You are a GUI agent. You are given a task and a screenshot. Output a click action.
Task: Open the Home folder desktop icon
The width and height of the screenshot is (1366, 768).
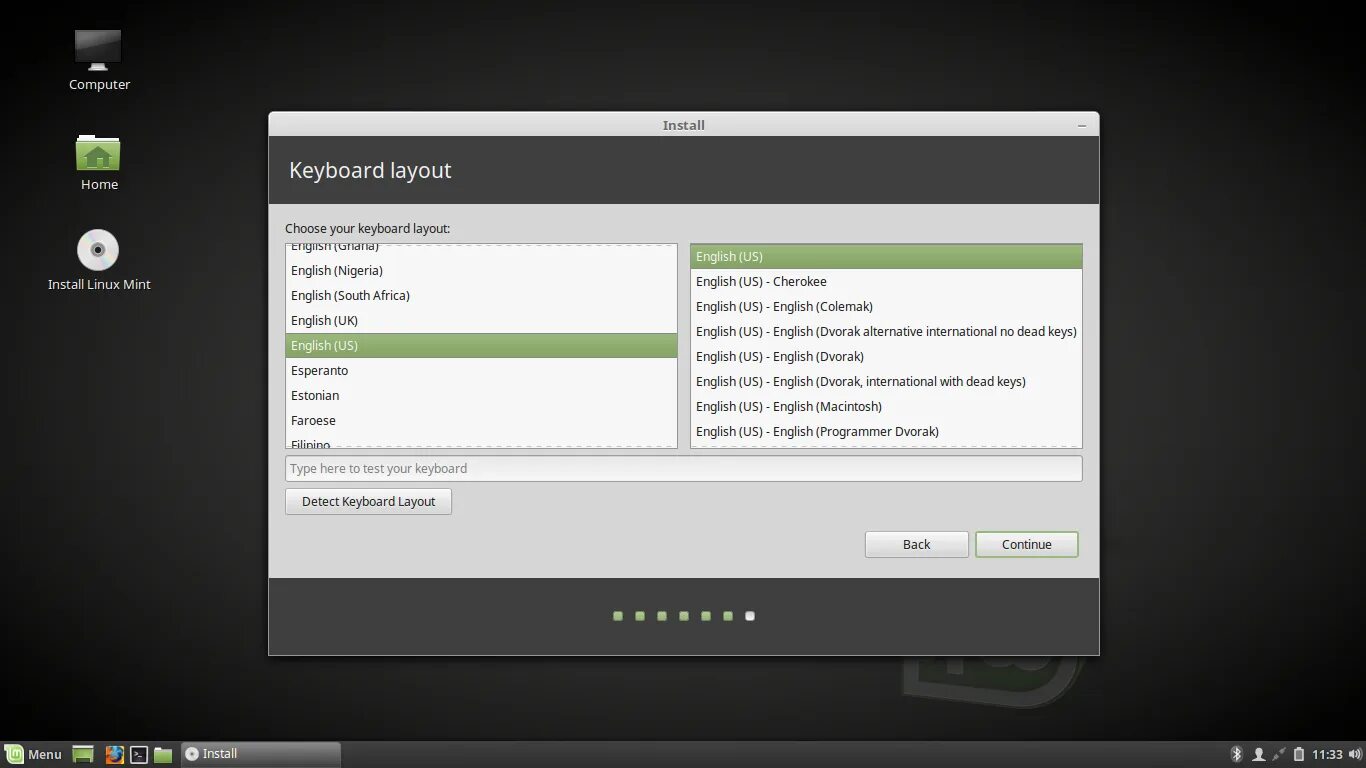click(99, 162)
